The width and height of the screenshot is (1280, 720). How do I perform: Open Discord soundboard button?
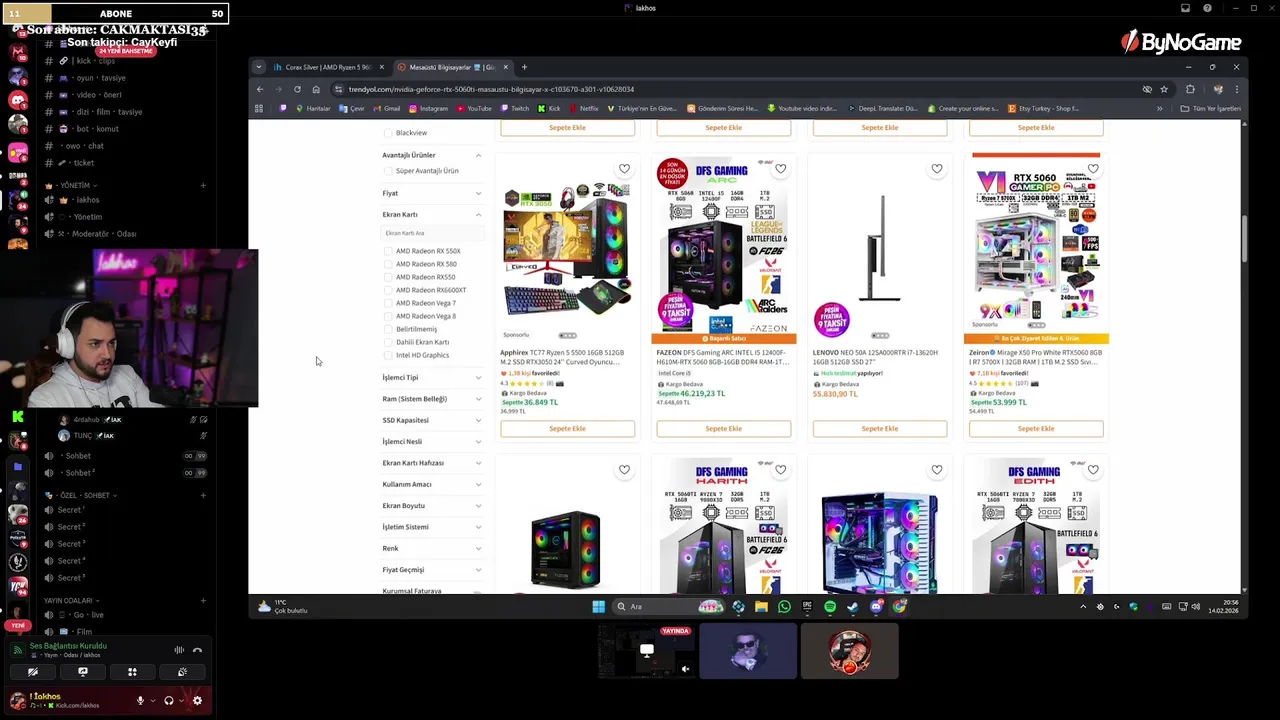(182, 672)
